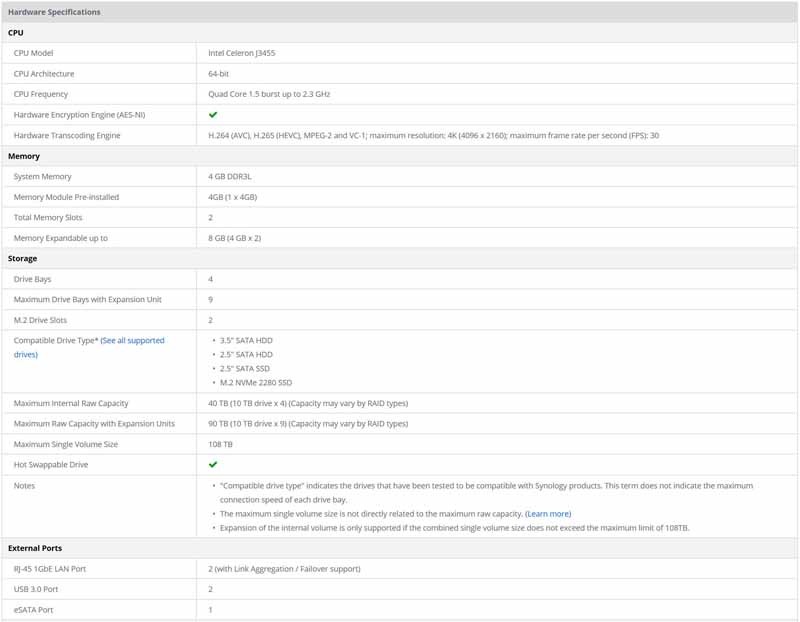Click the green checkmark for Hot Swappable Drive
This screenshot has width=800, height=622.
click(x=213, y=465)
